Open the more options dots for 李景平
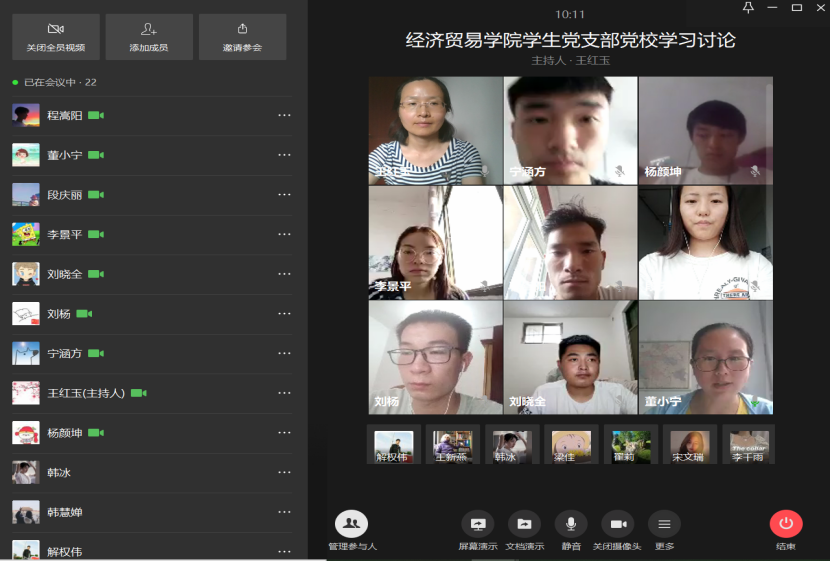Image resolution: width=830 pixels, height=562 pixels. pos(284,234)
